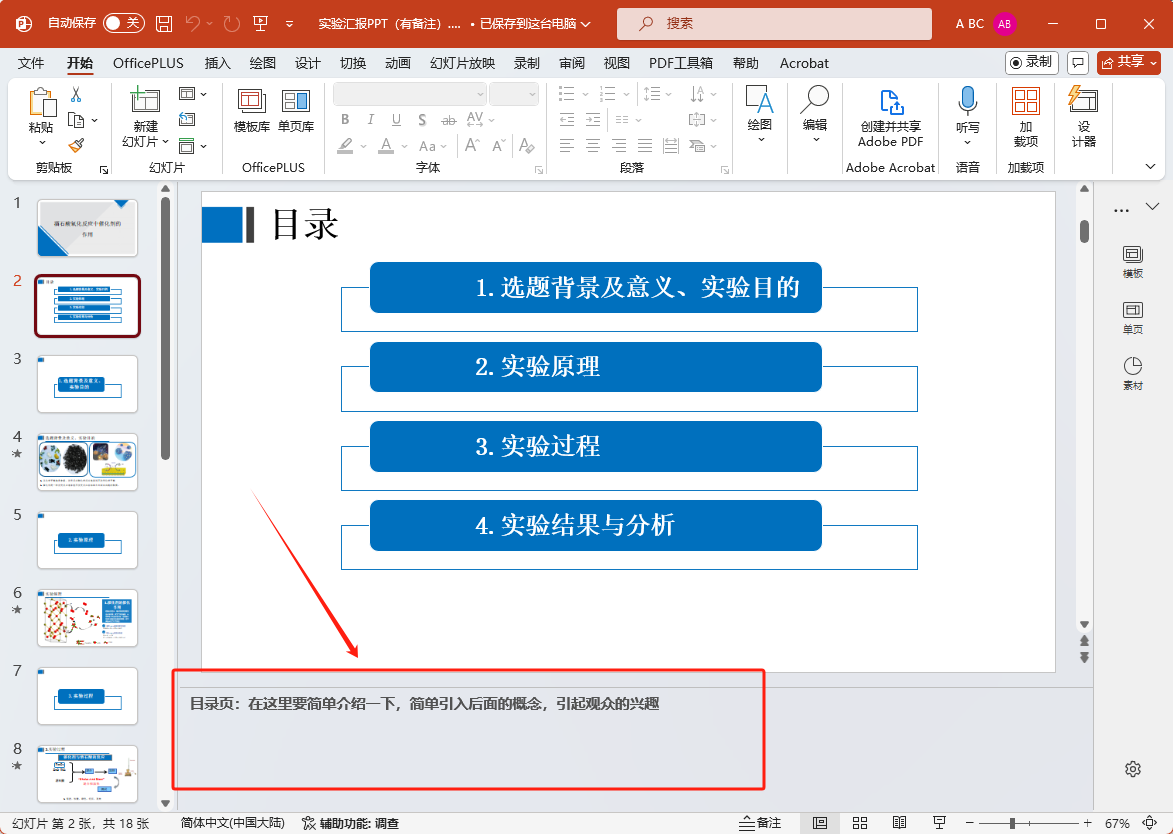
Task: Open the 素材 panel in right sidebar
Action: click(x=1132, y=373)
